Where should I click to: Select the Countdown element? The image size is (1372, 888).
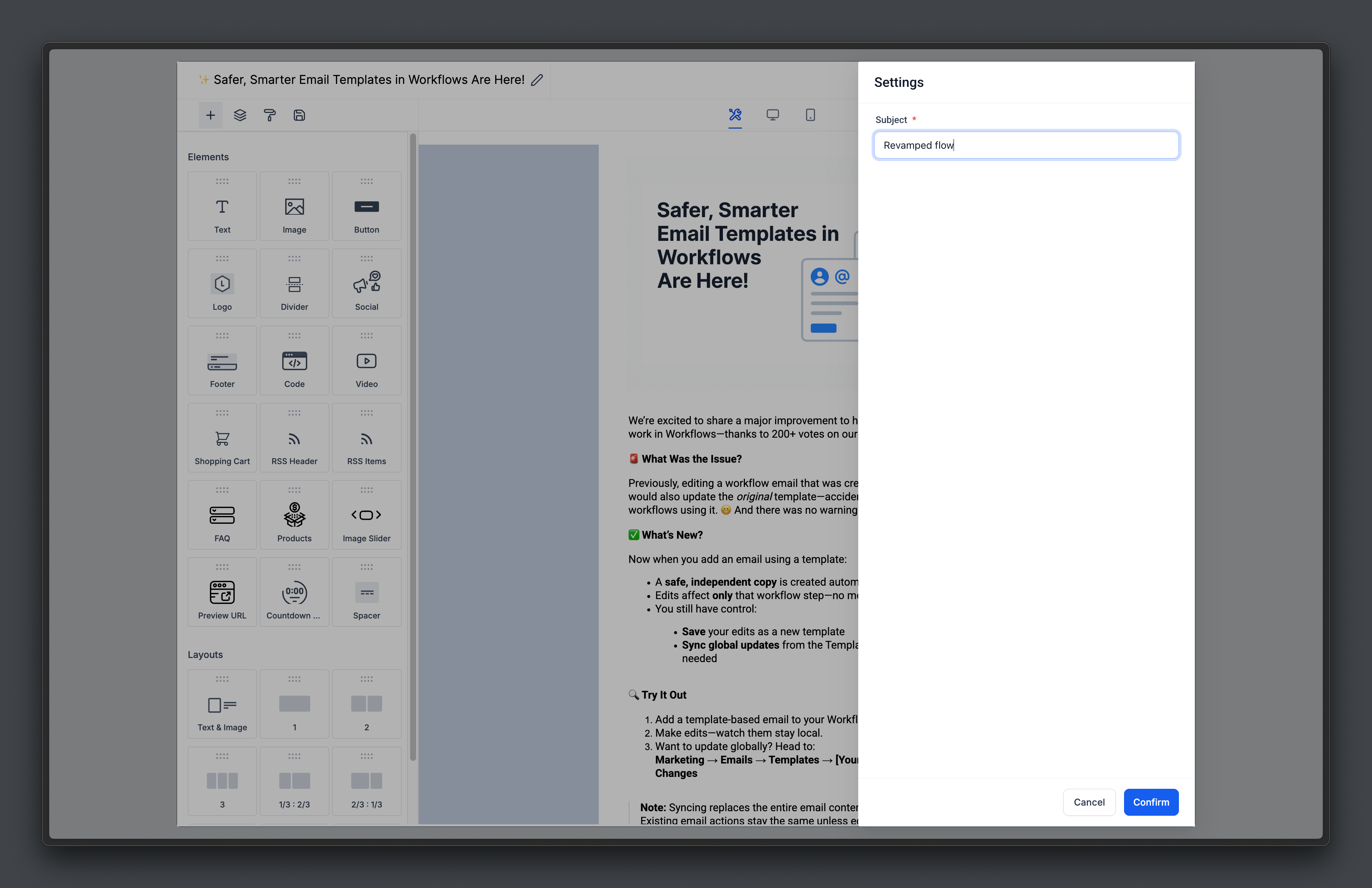[294, 592]
